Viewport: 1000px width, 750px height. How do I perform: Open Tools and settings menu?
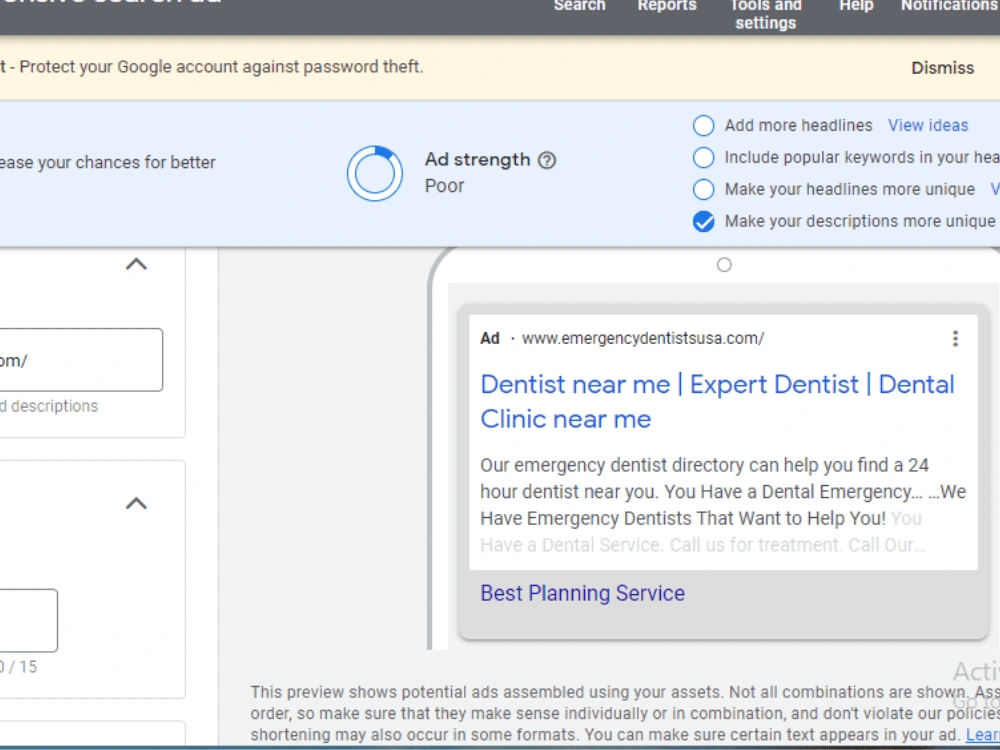[x=765, y=14]
